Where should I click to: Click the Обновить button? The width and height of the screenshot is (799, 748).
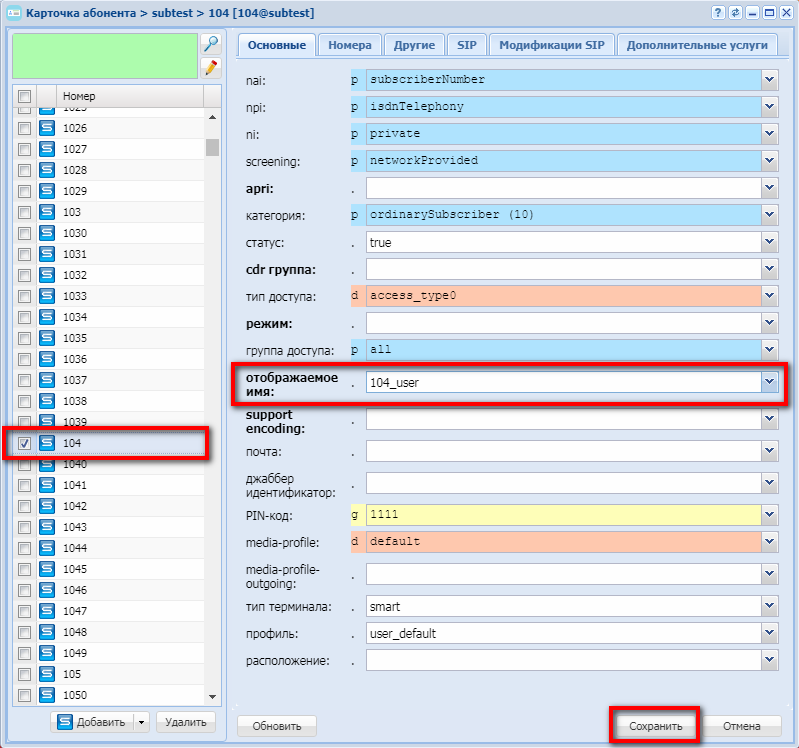pos(277,726)
